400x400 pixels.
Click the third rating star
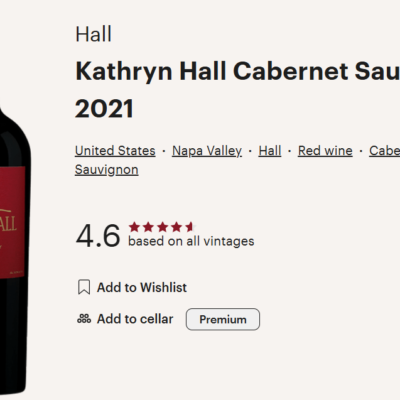click(x=163, y=227)
